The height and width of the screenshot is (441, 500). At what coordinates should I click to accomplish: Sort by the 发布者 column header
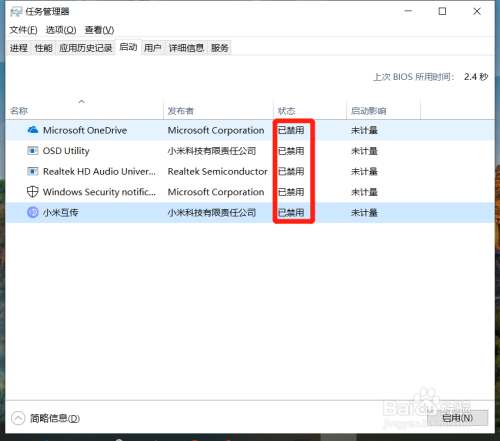click(218, 109)
